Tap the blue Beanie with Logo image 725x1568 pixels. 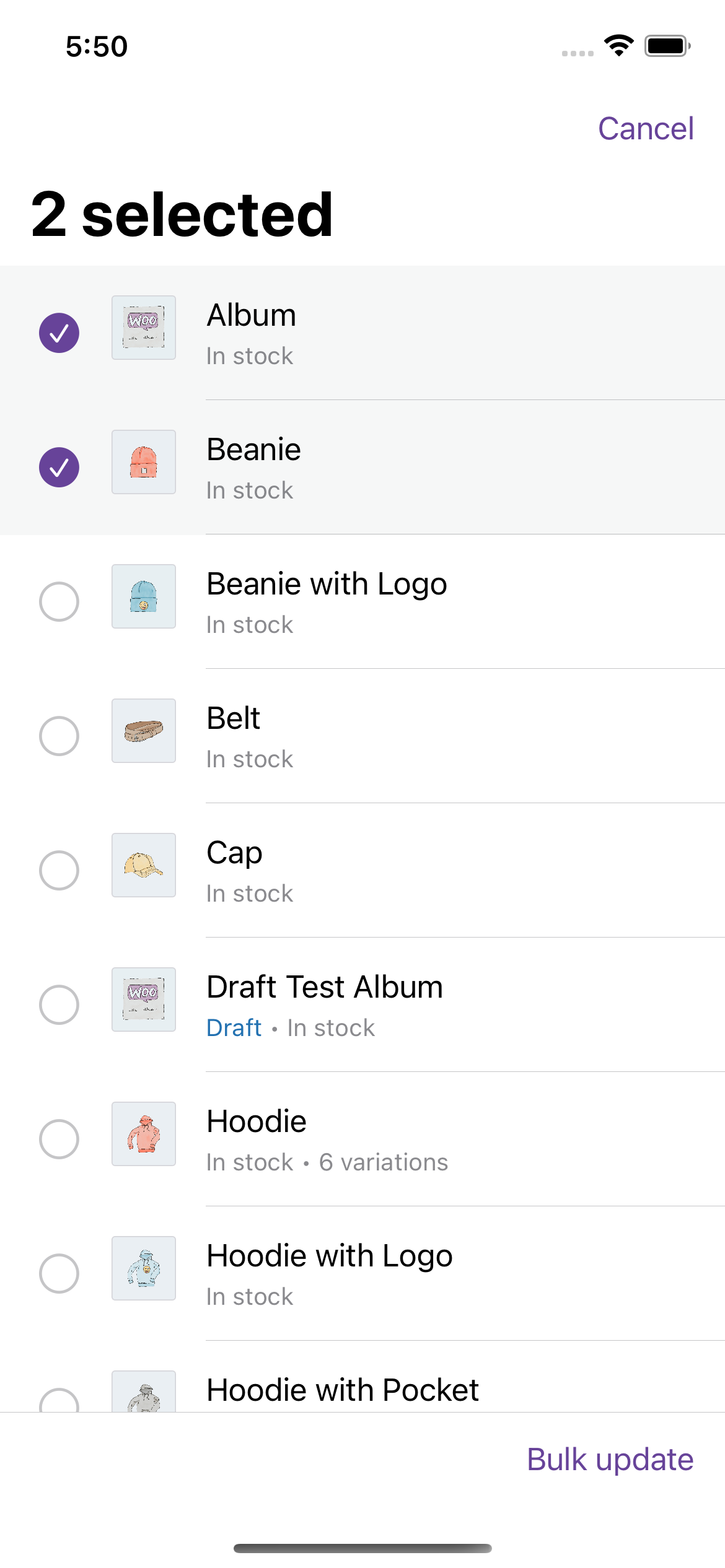click(144, 596)
